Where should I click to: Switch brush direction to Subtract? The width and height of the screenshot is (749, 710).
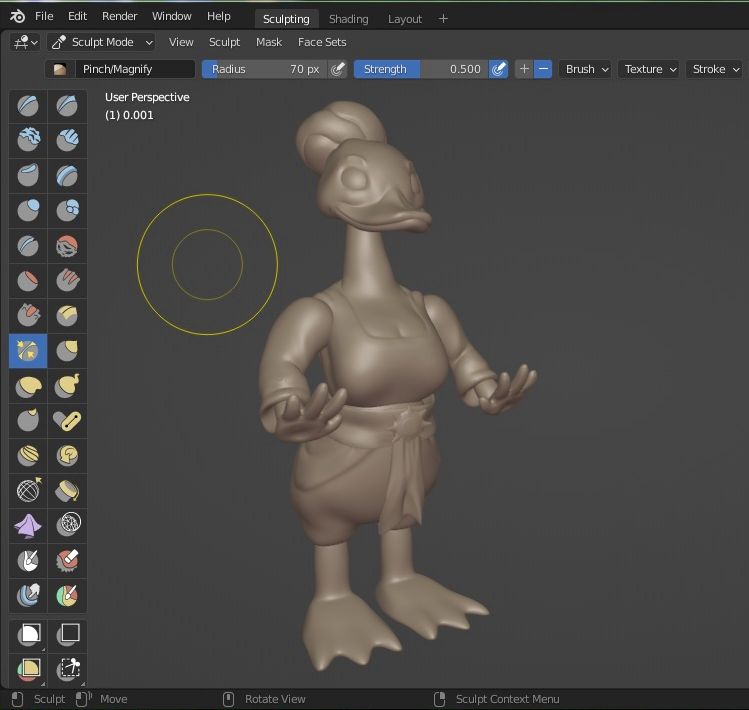543,69
